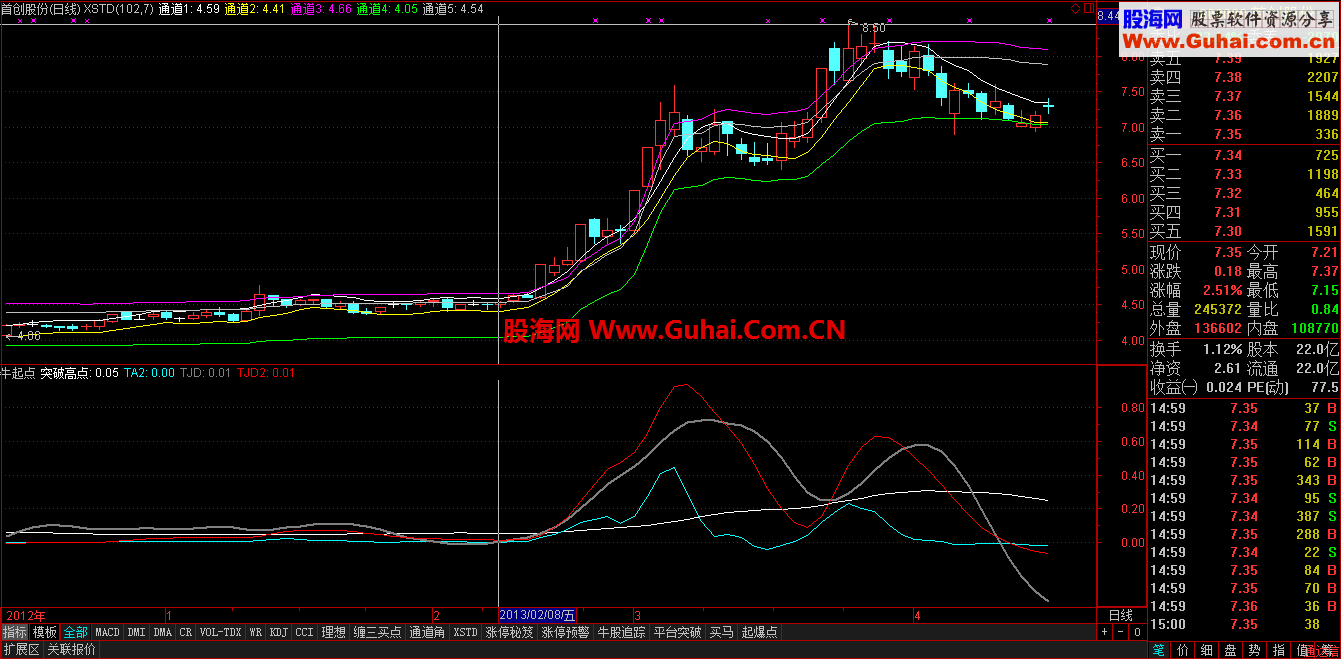Click the 涨幅 value 2.51%
The height and width of the screenshot is (659, 1341).
click(x=1221, y=290)
